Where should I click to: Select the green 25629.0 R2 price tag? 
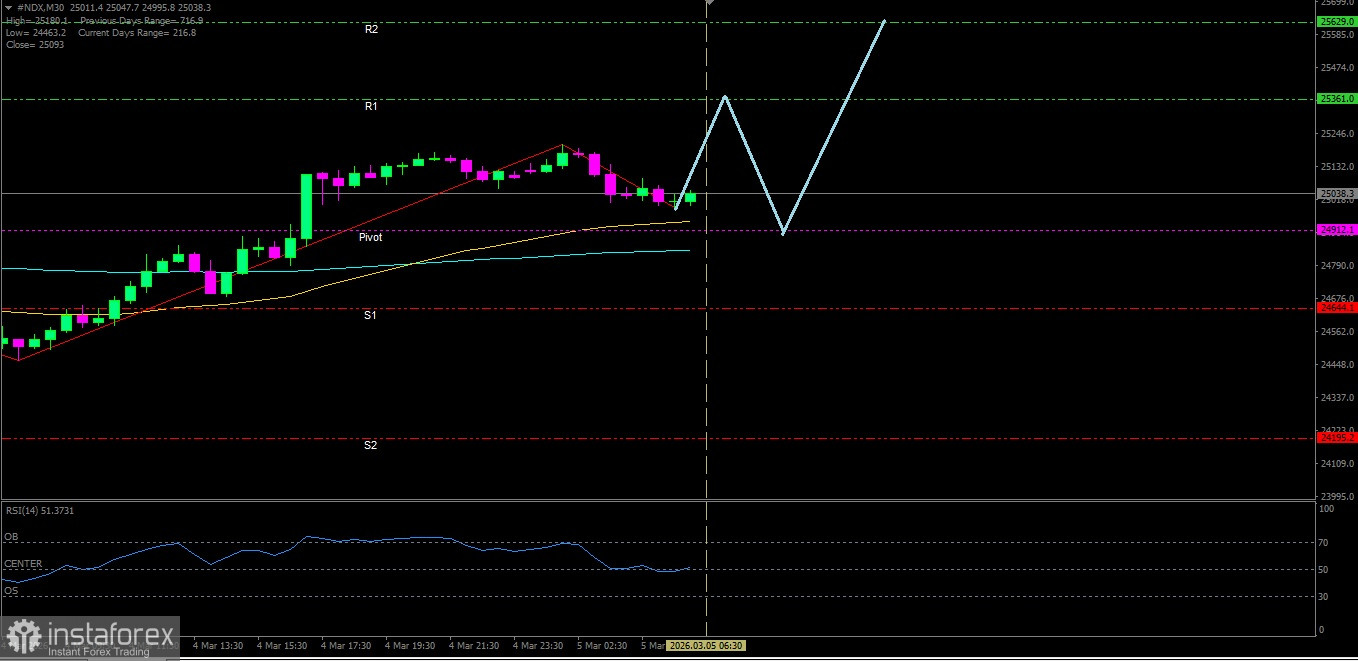point(1337,21)
